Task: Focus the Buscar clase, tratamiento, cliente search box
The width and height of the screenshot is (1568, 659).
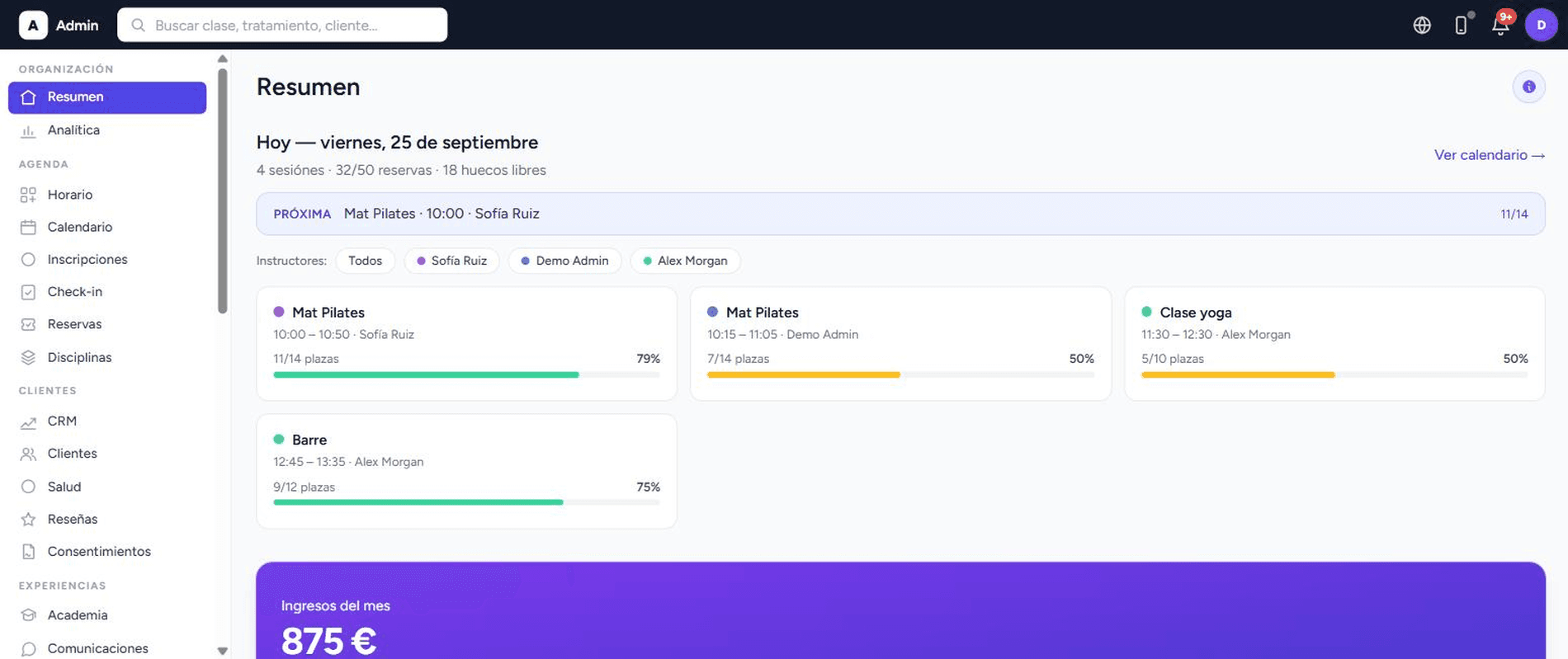Action: (282, 26)
